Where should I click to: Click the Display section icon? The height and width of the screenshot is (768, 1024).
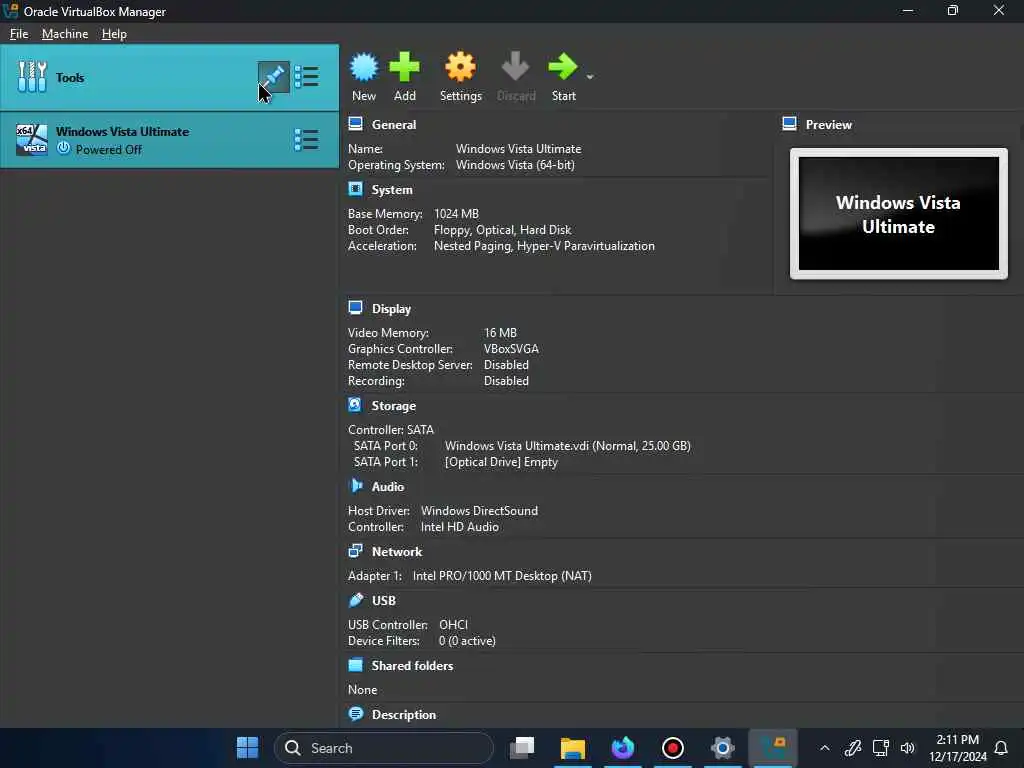355,308
